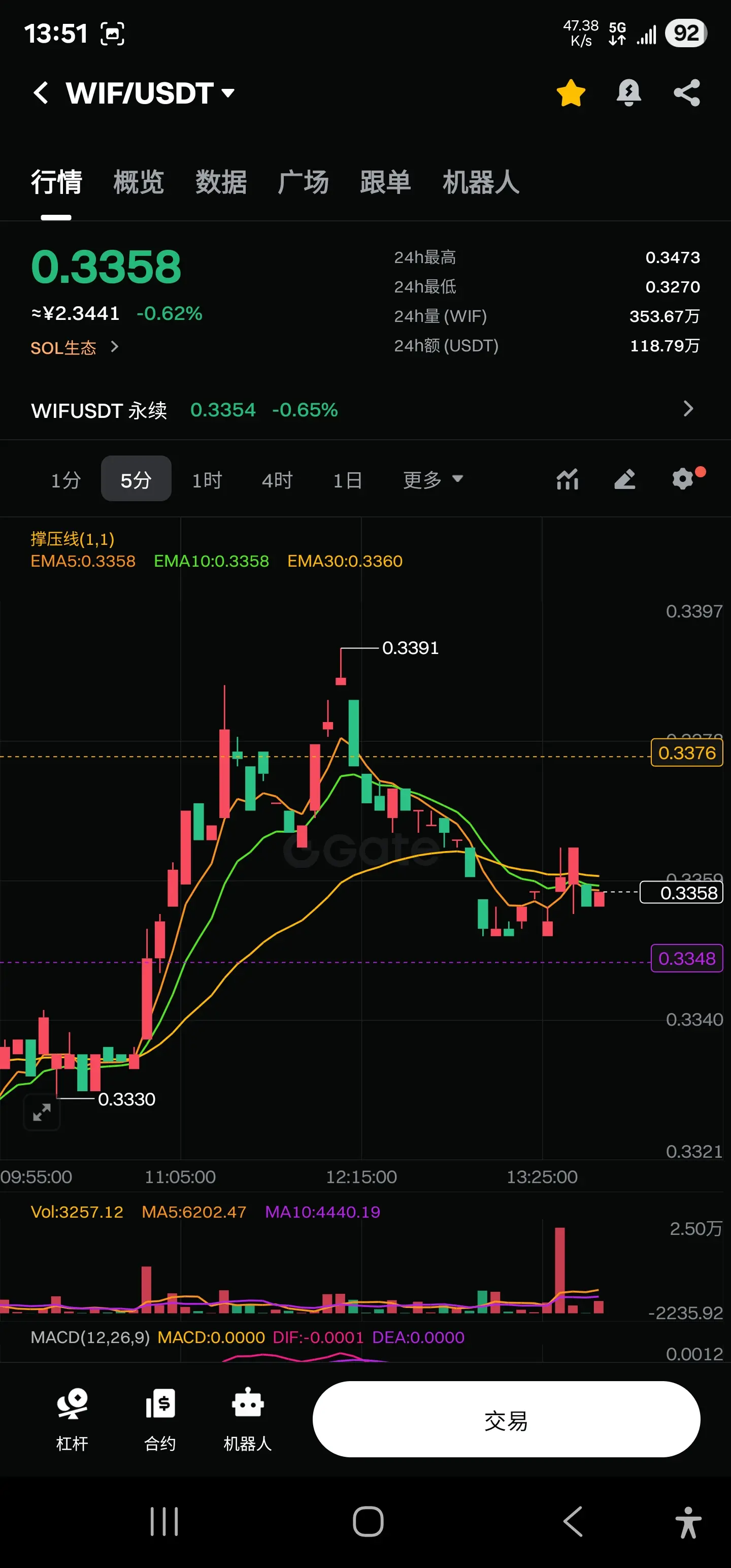Tap the 24h额 value 118.79万
This screenshot has width=731, height=1568.
tap(664, 346)
